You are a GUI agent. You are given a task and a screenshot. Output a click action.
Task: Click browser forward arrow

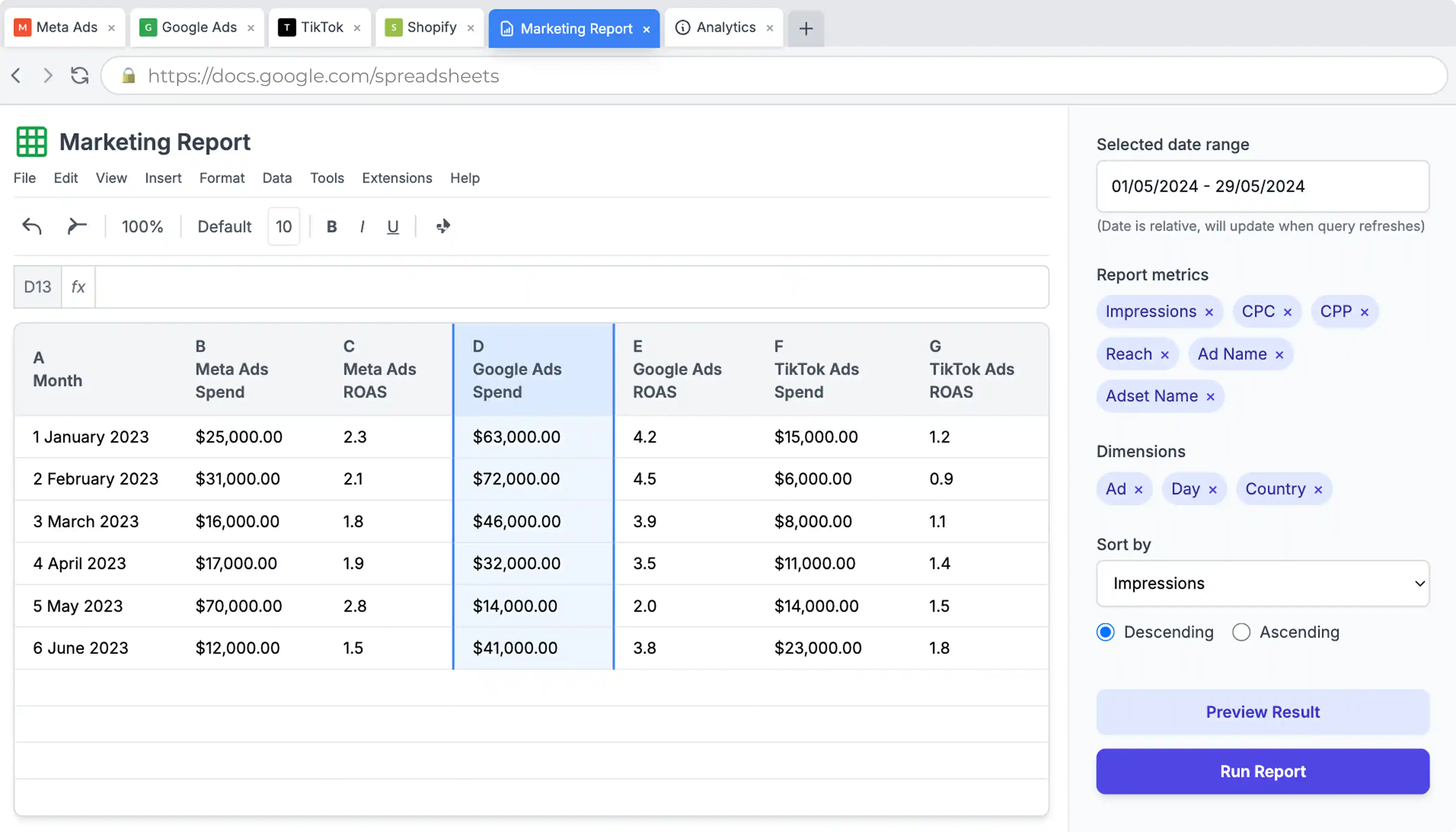pyautogui.click(x=48, y=75)
